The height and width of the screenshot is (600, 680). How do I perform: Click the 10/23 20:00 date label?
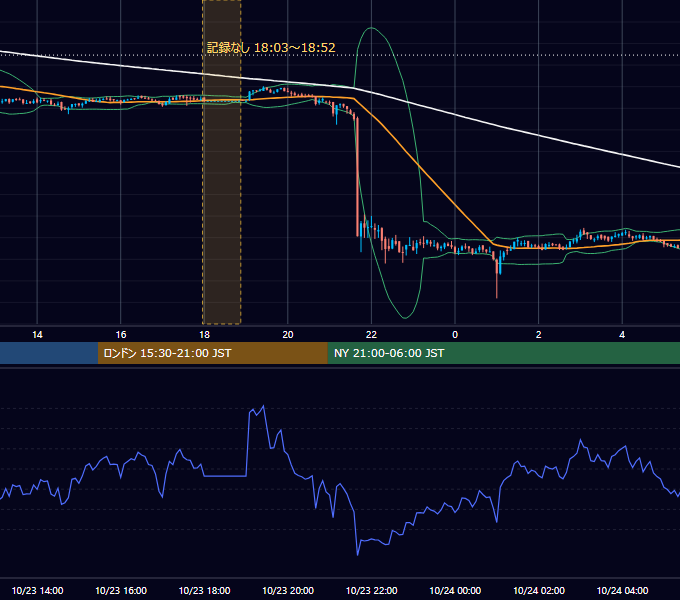288,590
